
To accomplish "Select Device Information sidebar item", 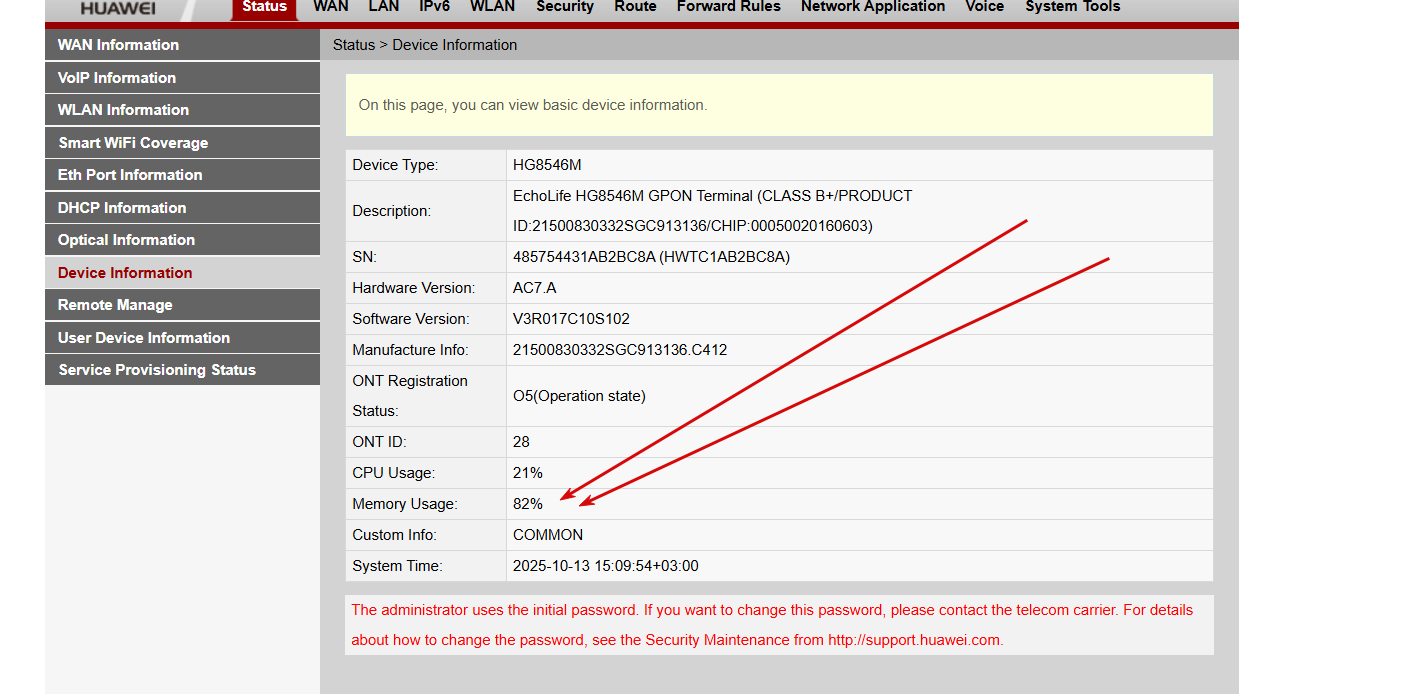I will [182, 273].
